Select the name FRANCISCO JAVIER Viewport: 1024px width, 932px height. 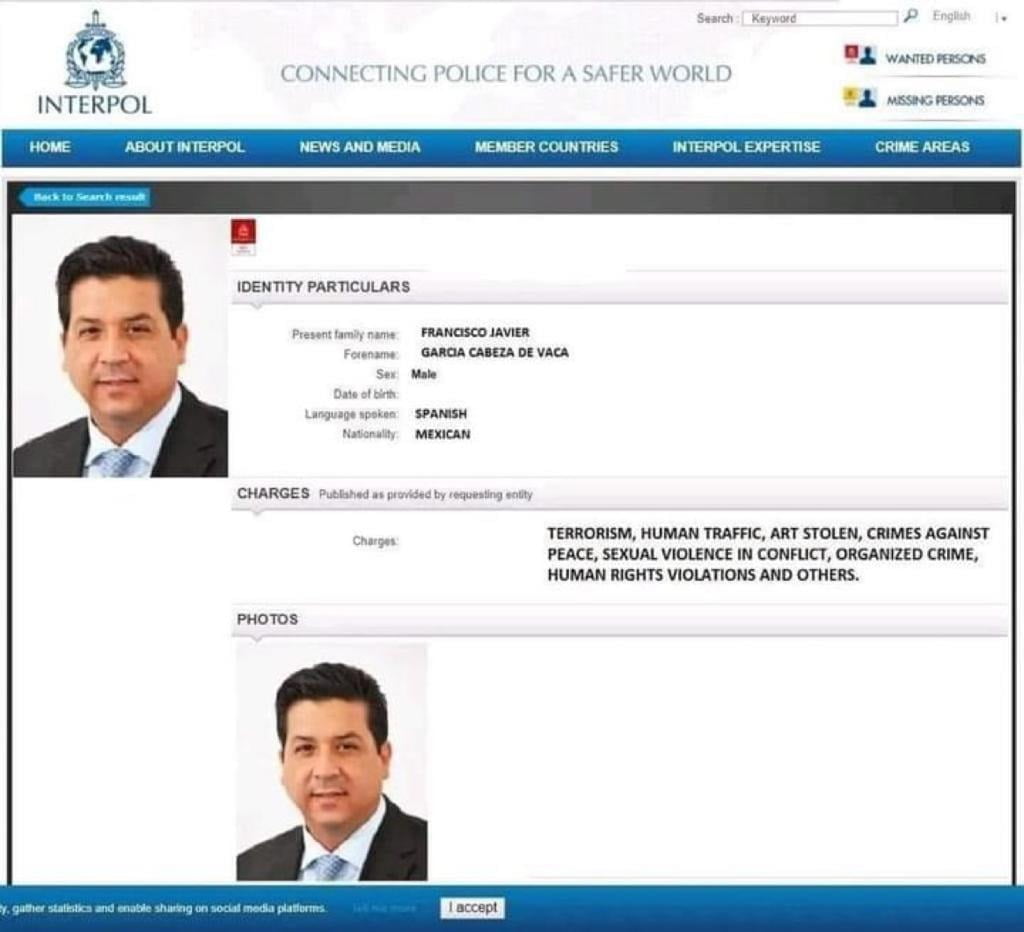click(475, 332)
